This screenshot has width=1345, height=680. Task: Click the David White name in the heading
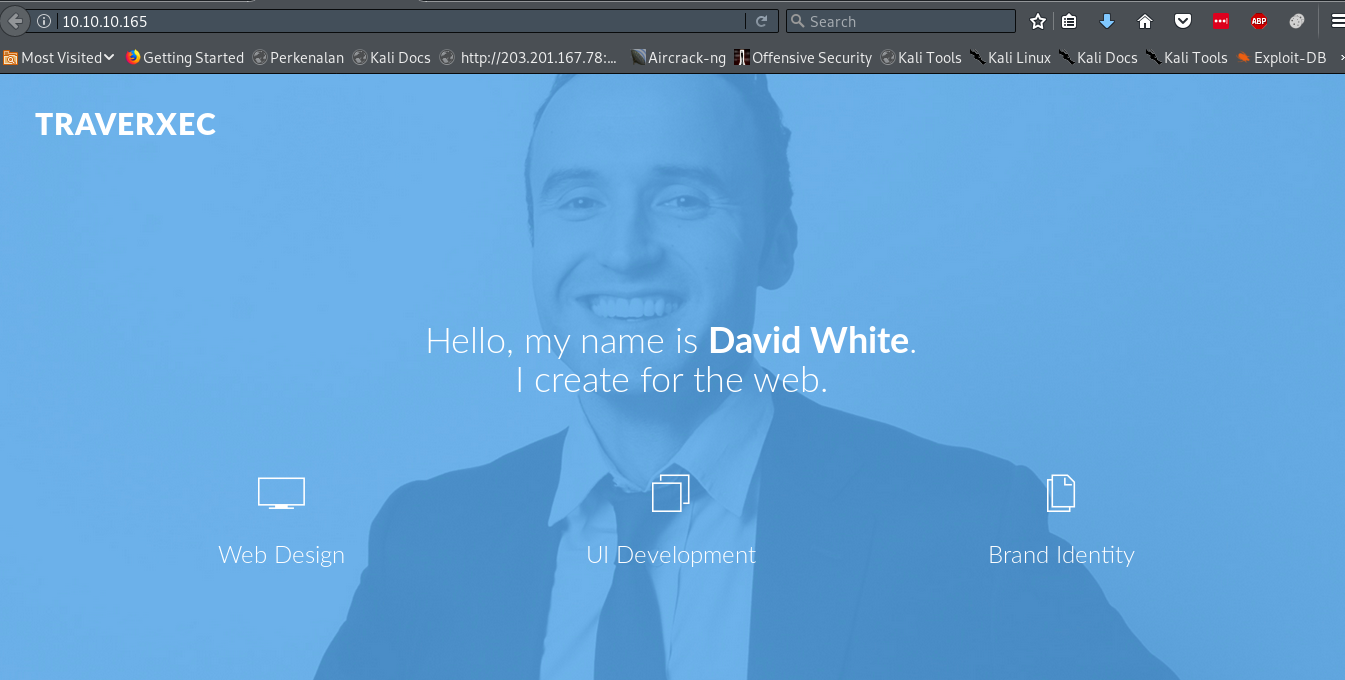[x=808, y=341]
